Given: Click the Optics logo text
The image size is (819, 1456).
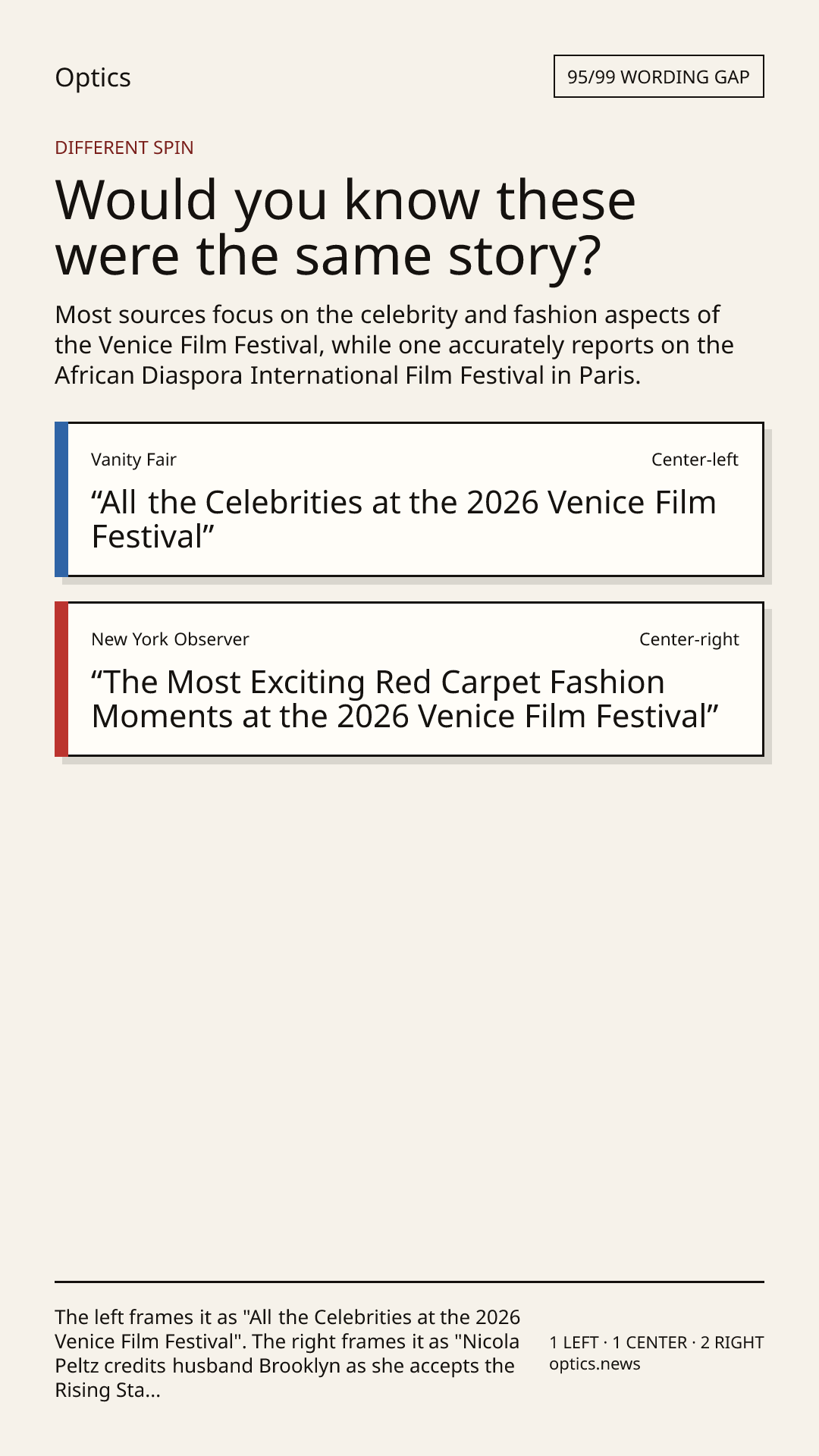Looking at the screenshot, I should click(93, 77).
